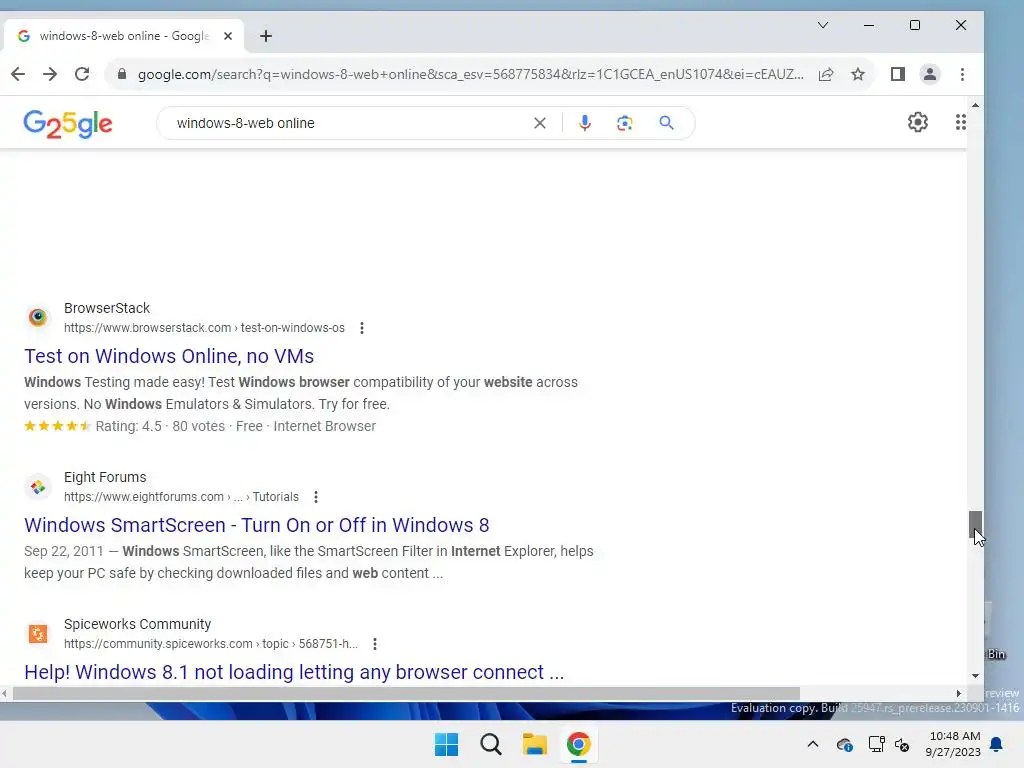1024x768 pixels.
Task: Clear the Google search box text
Action: coord(539,123)
